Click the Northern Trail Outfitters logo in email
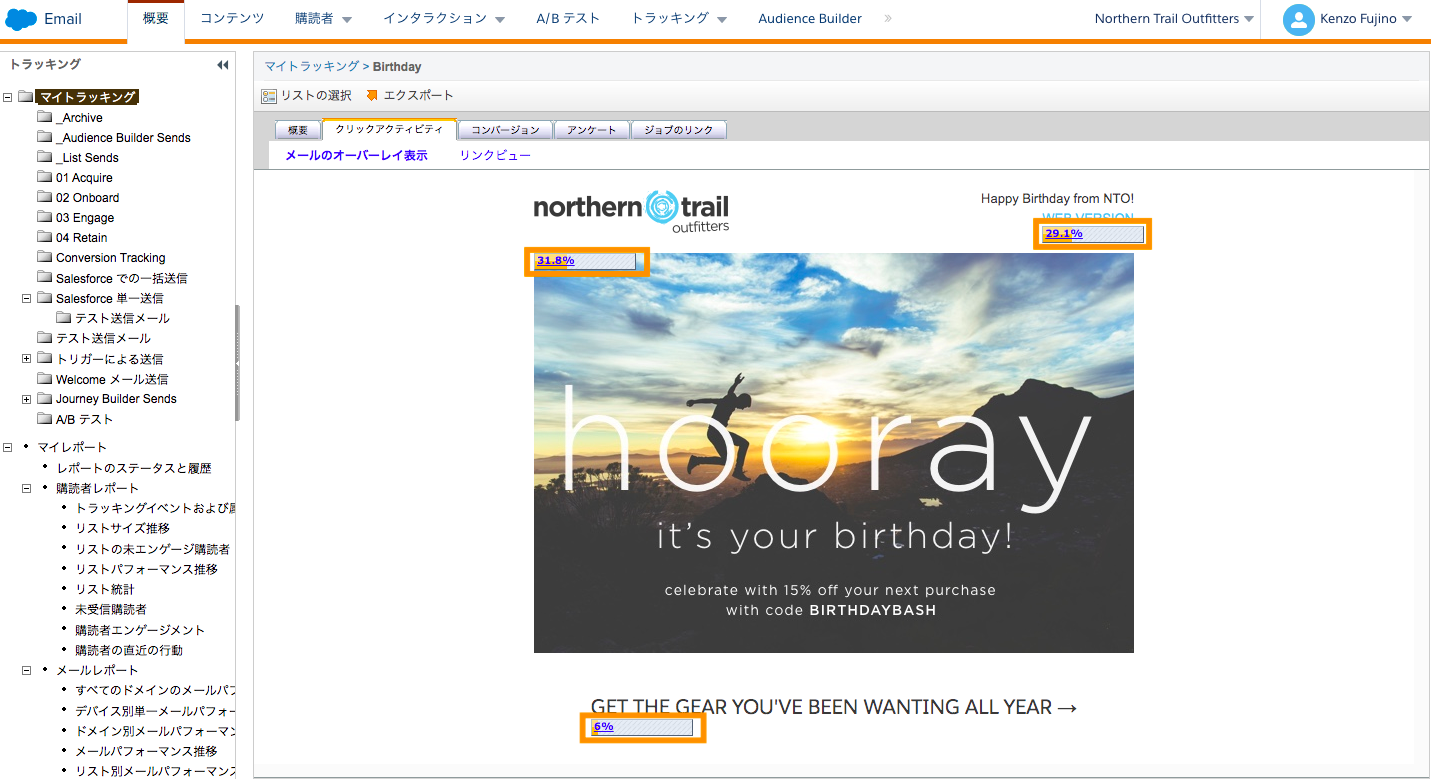Screen dimensions: 1431x779 point(631,211)
